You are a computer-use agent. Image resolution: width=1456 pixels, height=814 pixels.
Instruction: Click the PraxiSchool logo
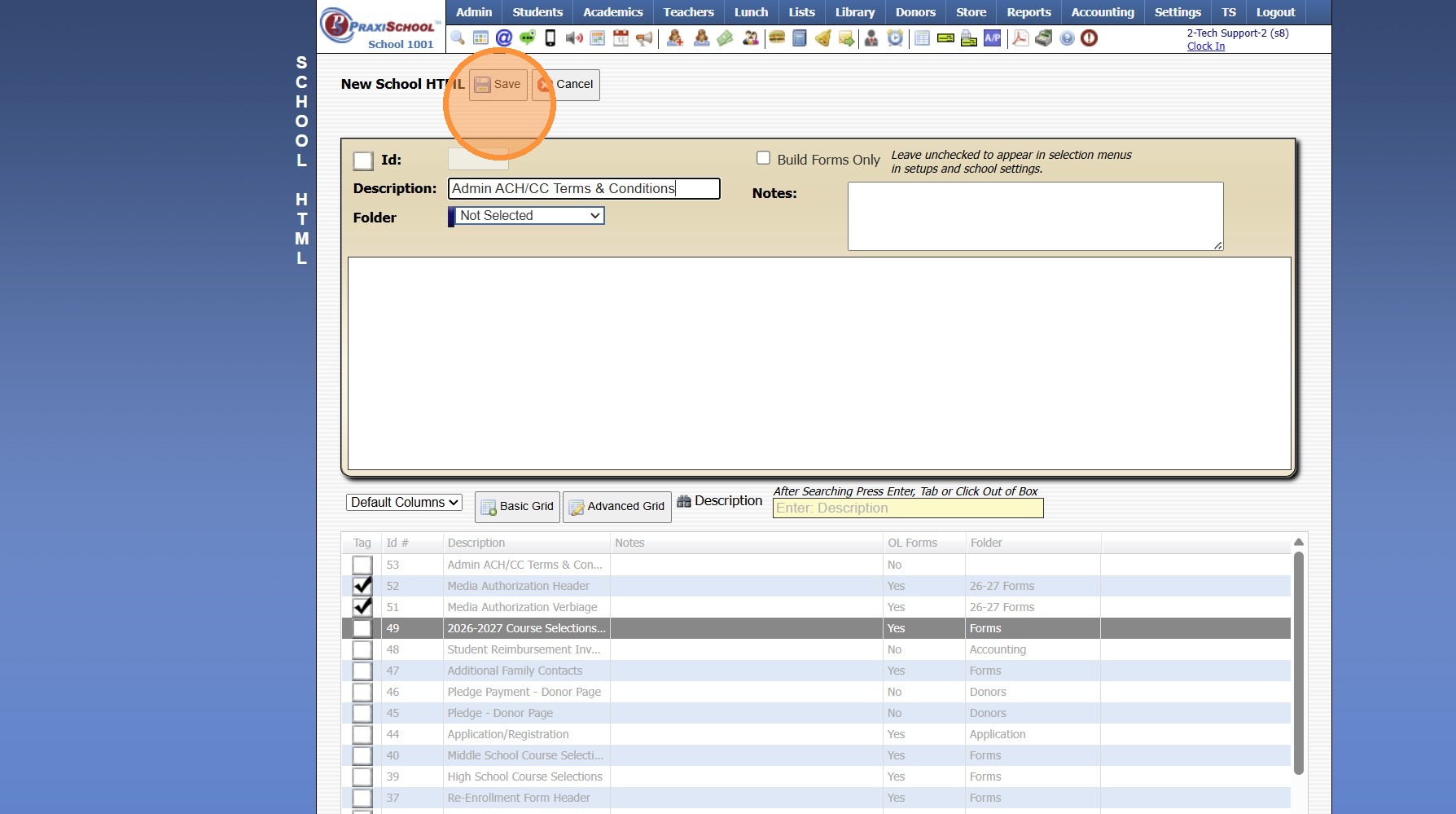tap(381, 27)
